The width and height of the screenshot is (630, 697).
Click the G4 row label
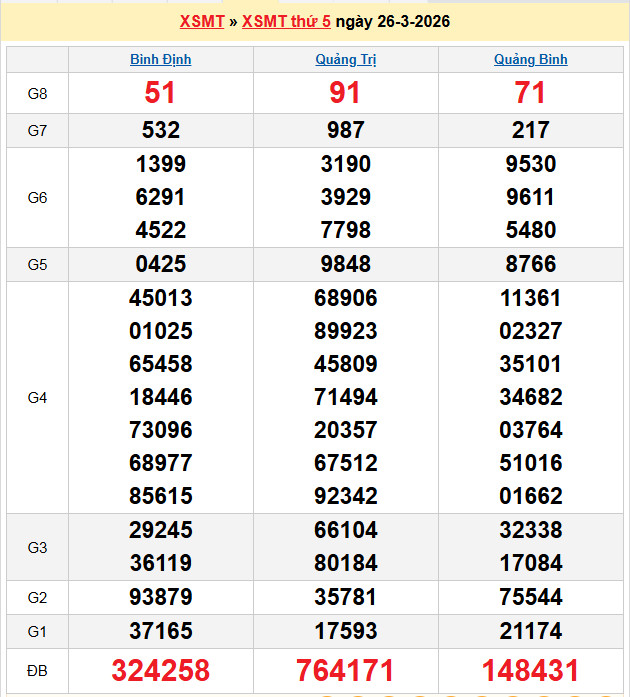(37, 397)
